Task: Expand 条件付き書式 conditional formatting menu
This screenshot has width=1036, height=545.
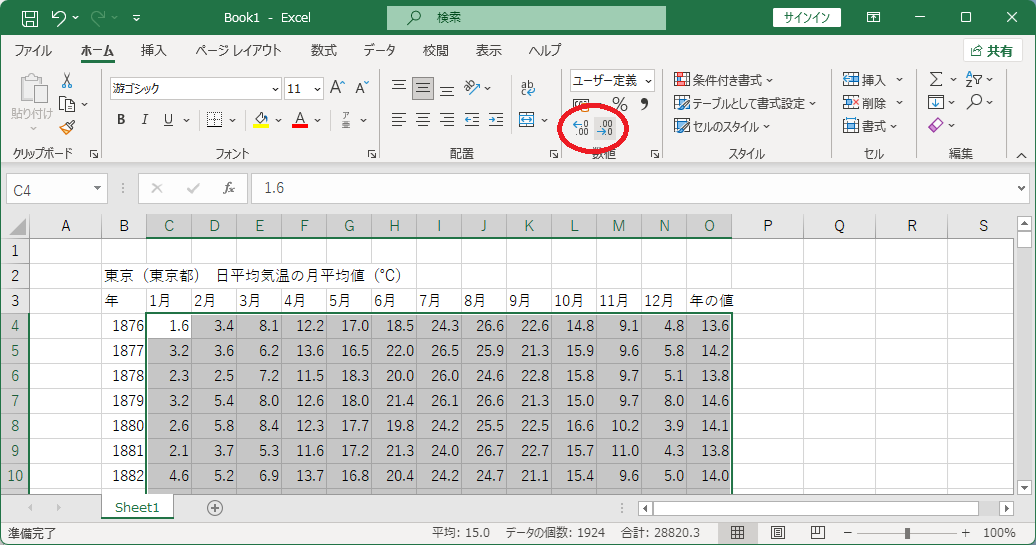Action: 723,80
